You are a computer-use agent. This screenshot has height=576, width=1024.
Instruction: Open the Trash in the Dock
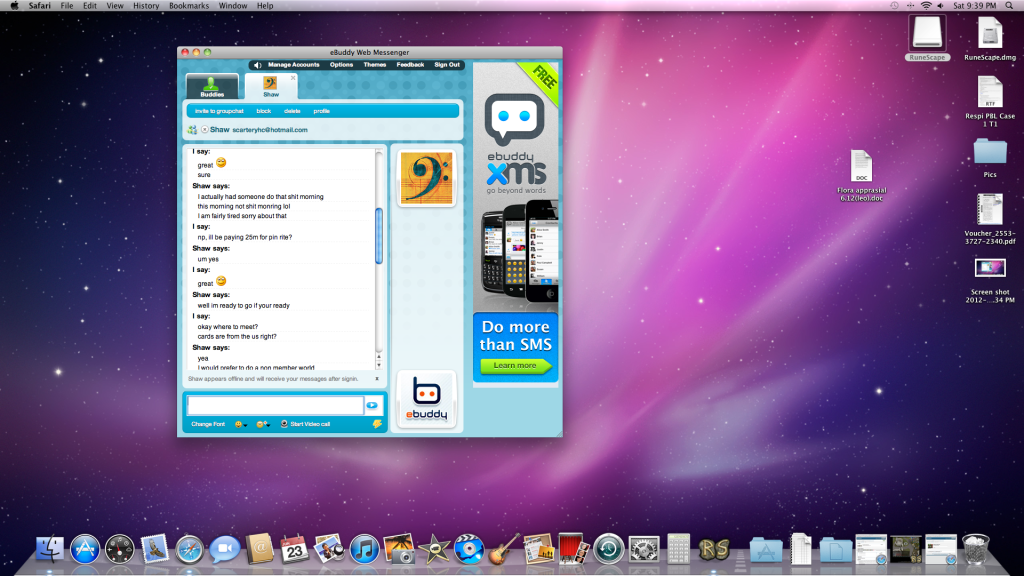tap(976, 549)
